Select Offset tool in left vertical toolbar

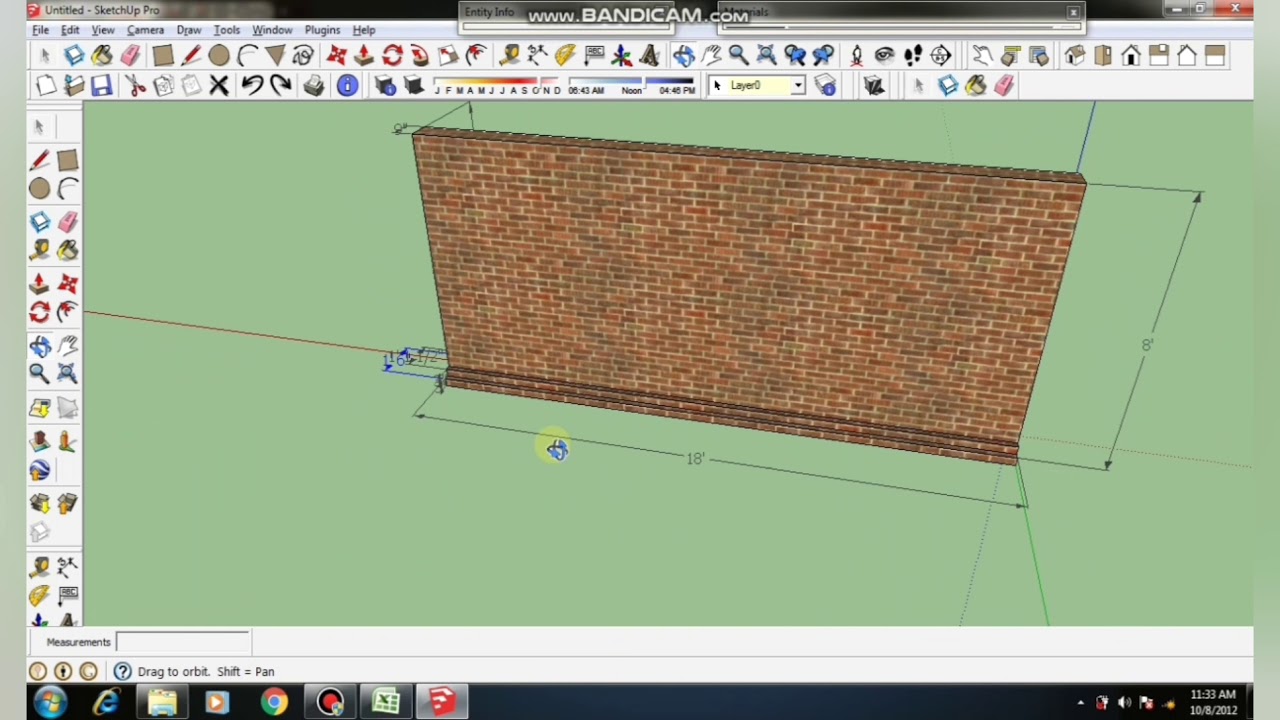(67, 313)
